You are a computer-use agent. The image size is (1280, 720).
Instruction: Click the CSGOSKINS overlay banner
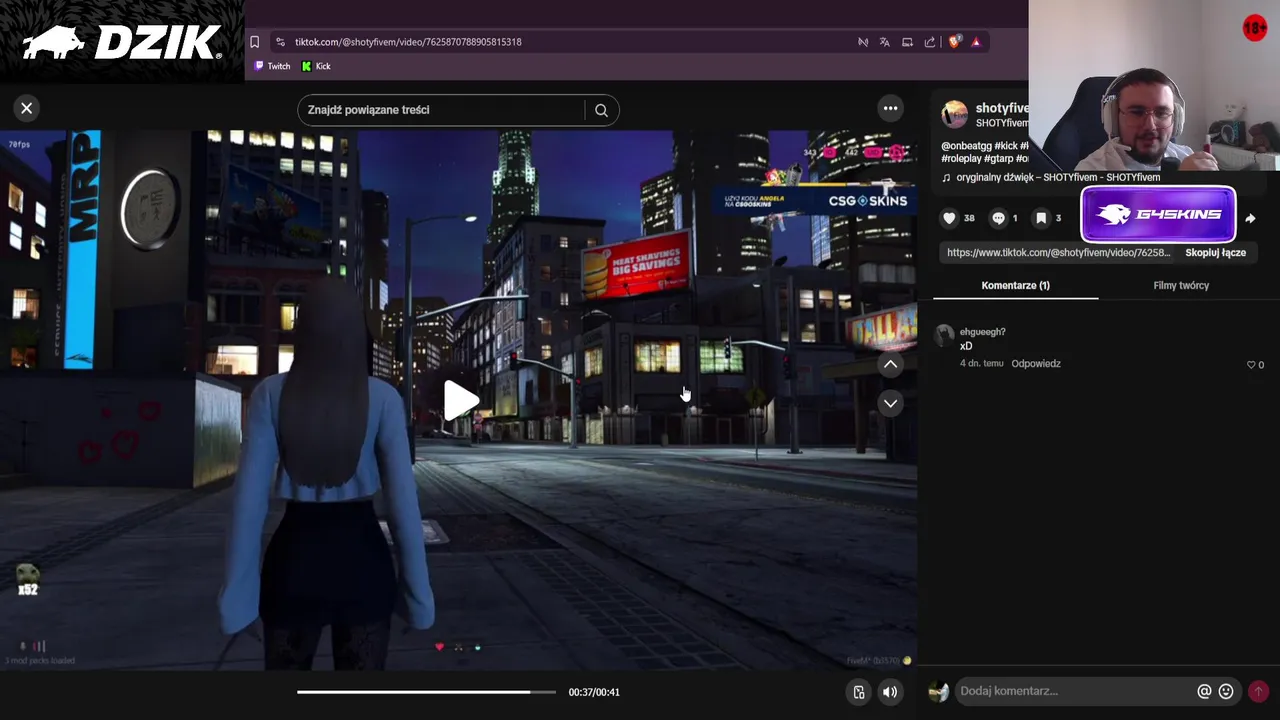(816, 200)
